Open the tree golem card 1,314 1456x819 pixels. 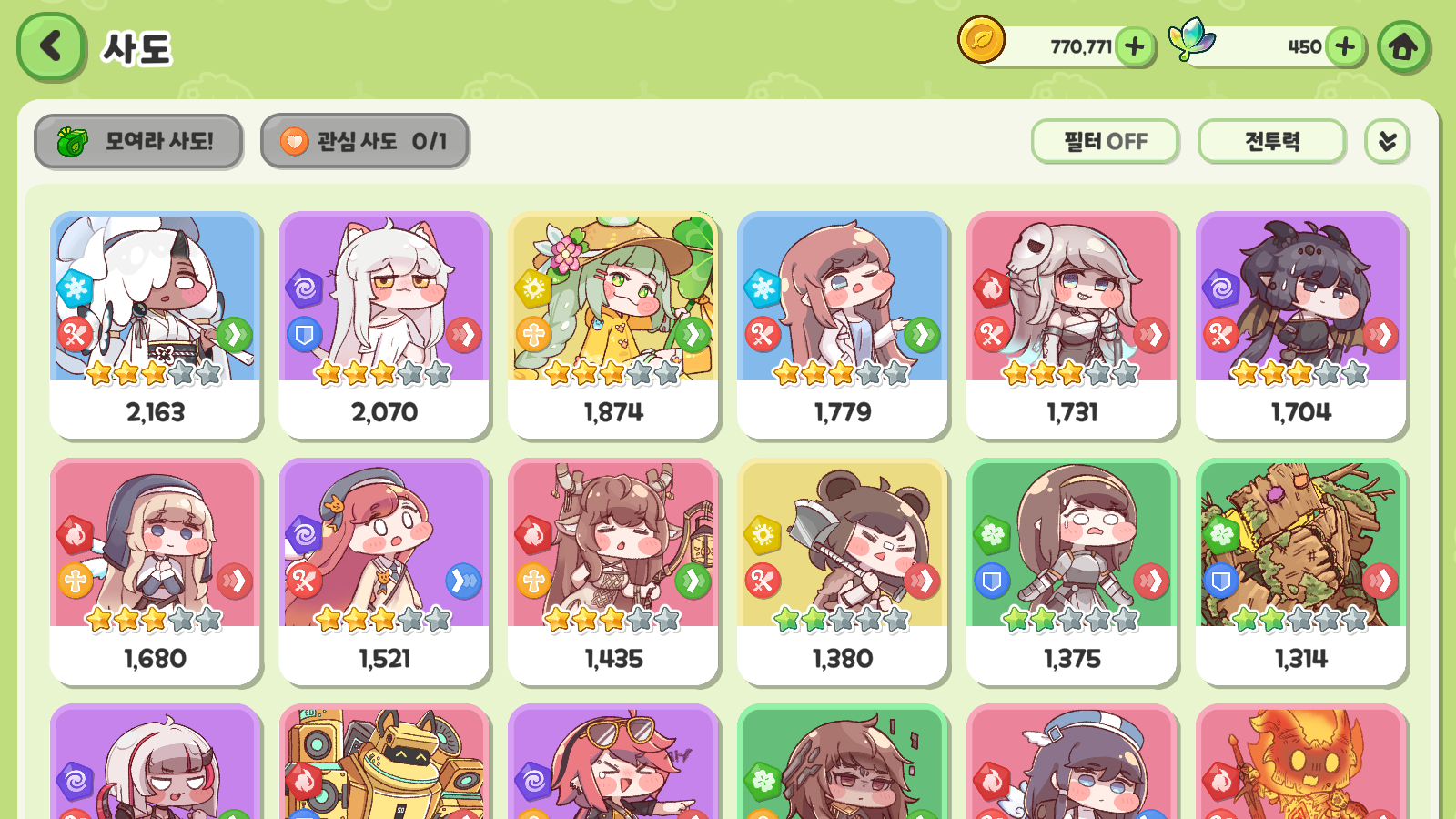point(1300,571)
